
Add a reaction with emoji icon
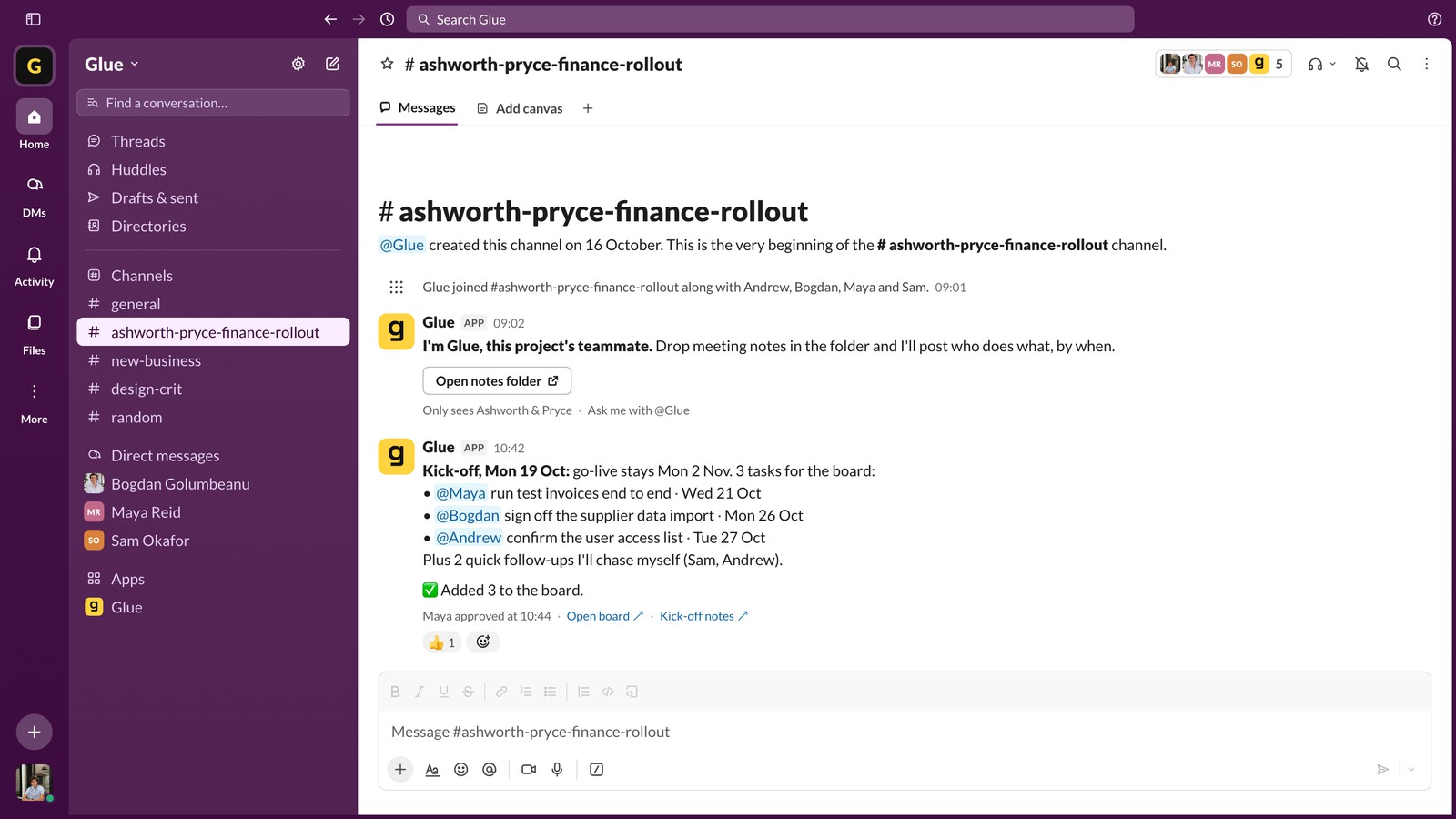coord(483,642)
